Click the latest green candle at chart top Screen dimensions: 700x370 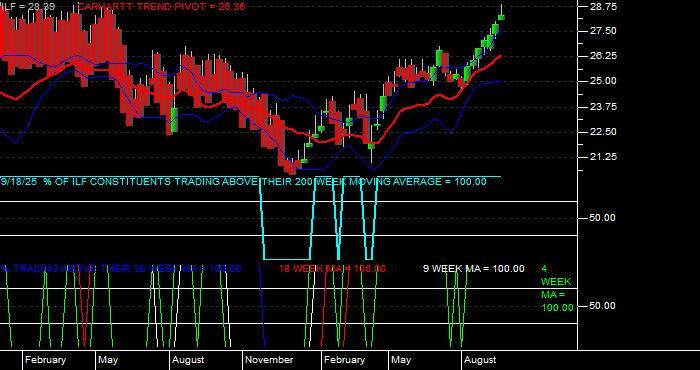point(501,17)
